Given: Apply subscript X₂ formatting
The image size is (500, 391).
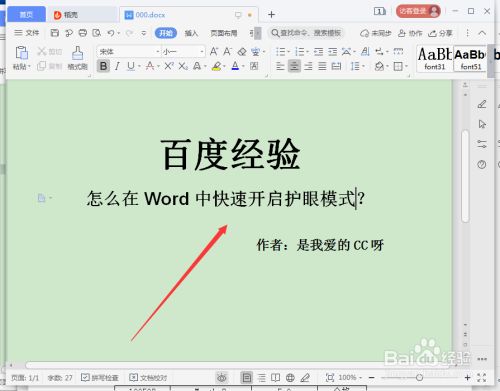Looking at the screenshot, I should point(183,66).
